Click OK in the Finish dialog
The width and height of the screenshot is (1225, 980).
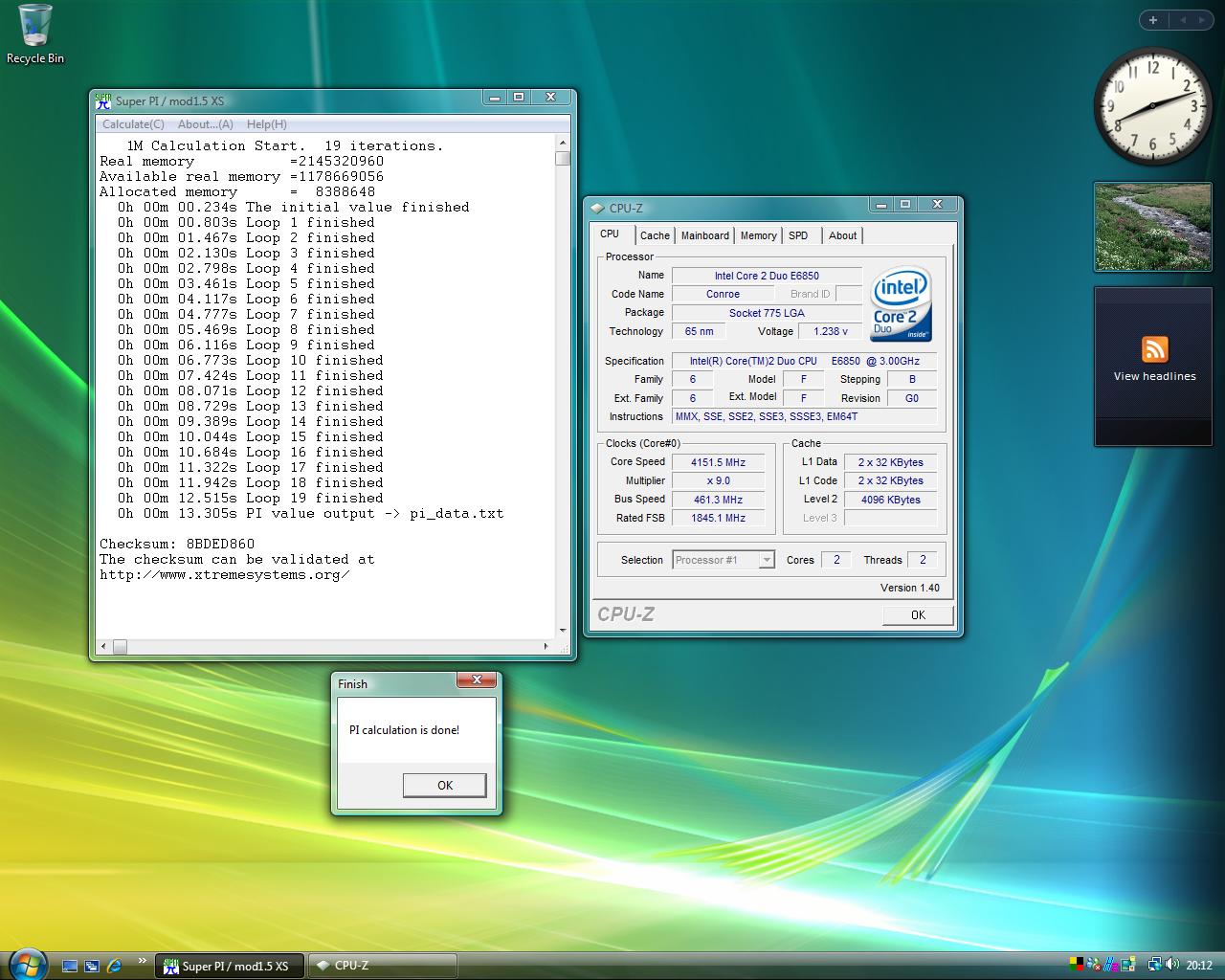pos(445,785)
